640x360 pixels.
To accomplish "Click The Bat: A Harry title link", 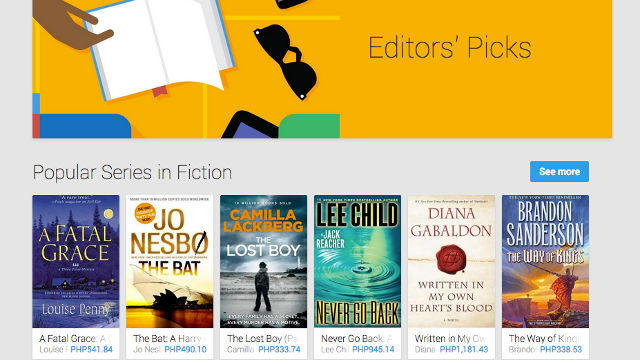I will (169, 339).
